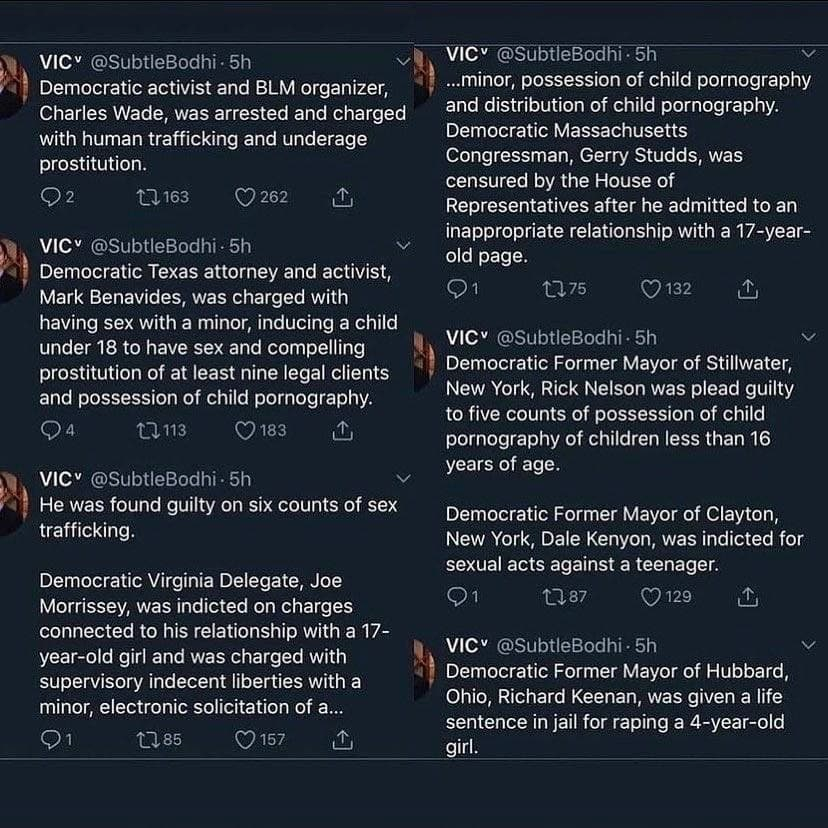Share the Dale Kenyon tweet
This screenshot has height=828, width=828.
(x=747, y=597)
